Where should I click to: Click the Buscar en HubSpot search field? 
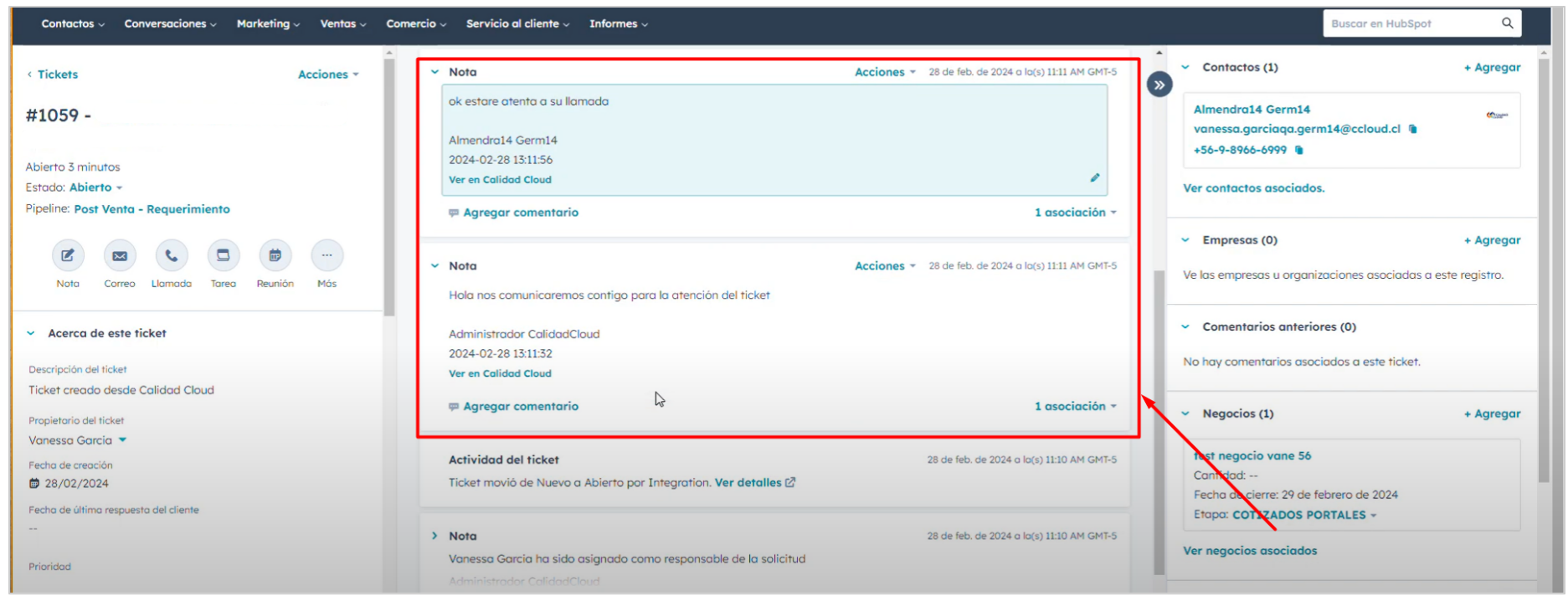(x=1411, y=23)
